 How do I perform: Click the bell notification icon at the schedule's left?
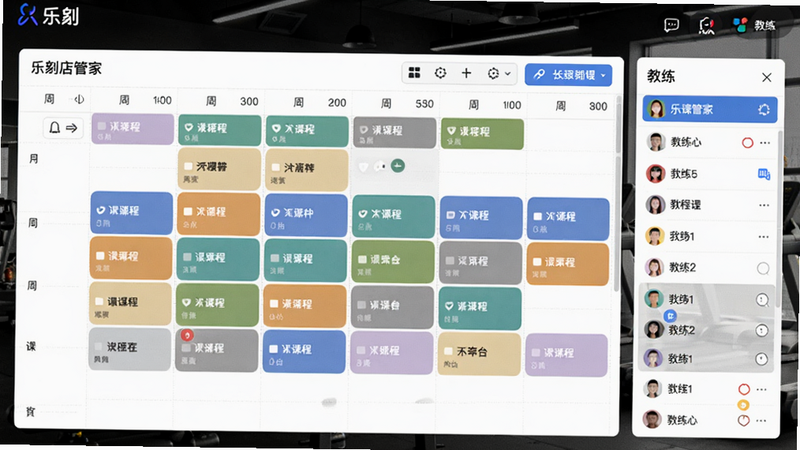(55, 128)
